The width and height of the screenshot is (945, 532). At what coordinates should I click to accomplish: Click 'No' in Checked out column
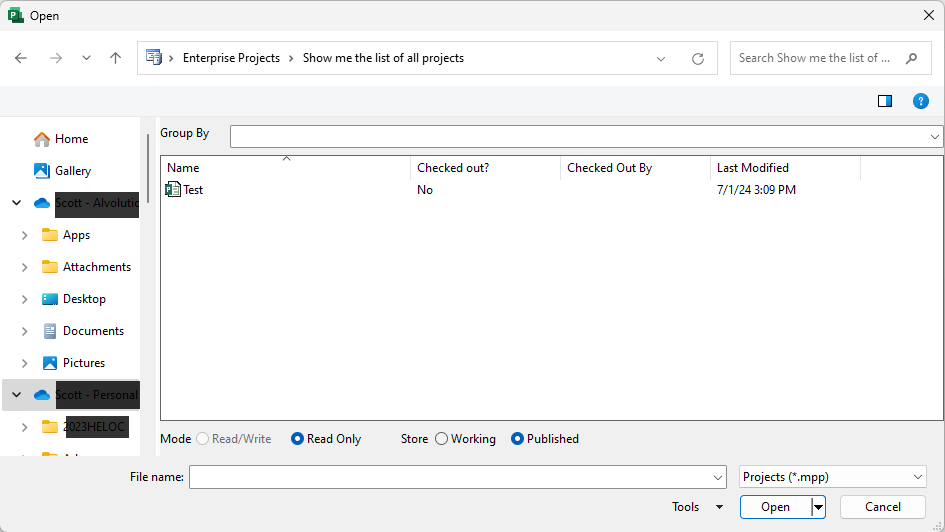pos(425,190)
